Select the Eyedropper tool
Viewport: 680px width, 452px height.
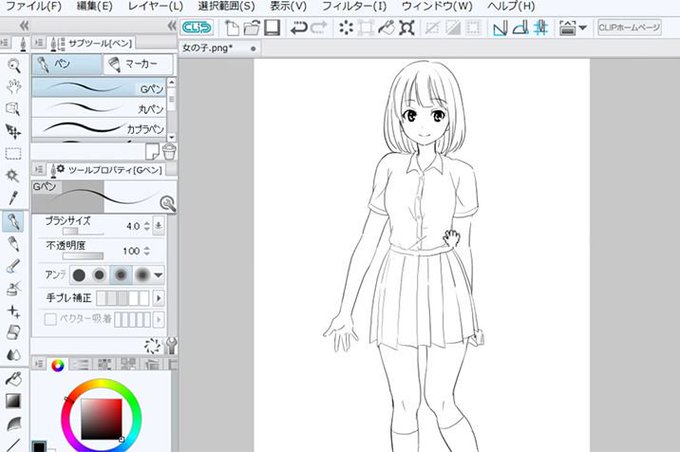click(13, 198)
